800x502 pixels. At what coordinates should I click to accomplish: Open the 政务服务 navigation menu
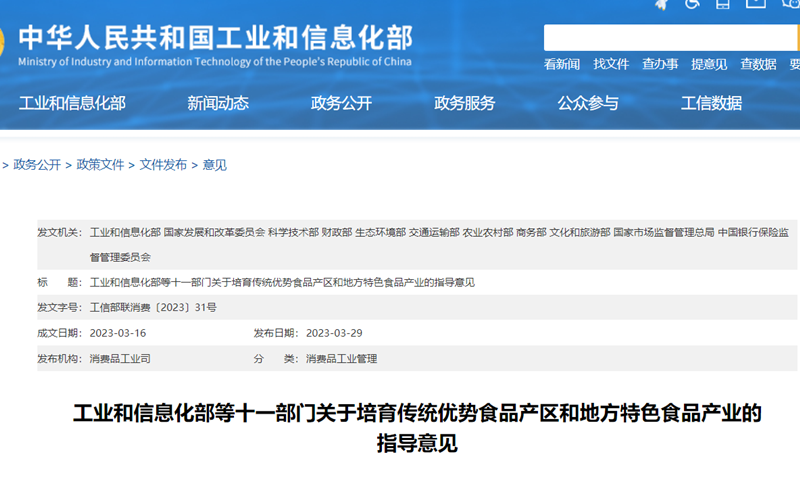(465, 103)
